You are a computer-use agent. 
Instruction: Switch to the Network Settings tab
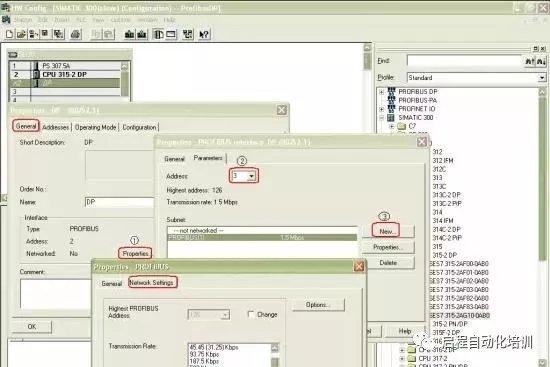[x=151, y=282]
